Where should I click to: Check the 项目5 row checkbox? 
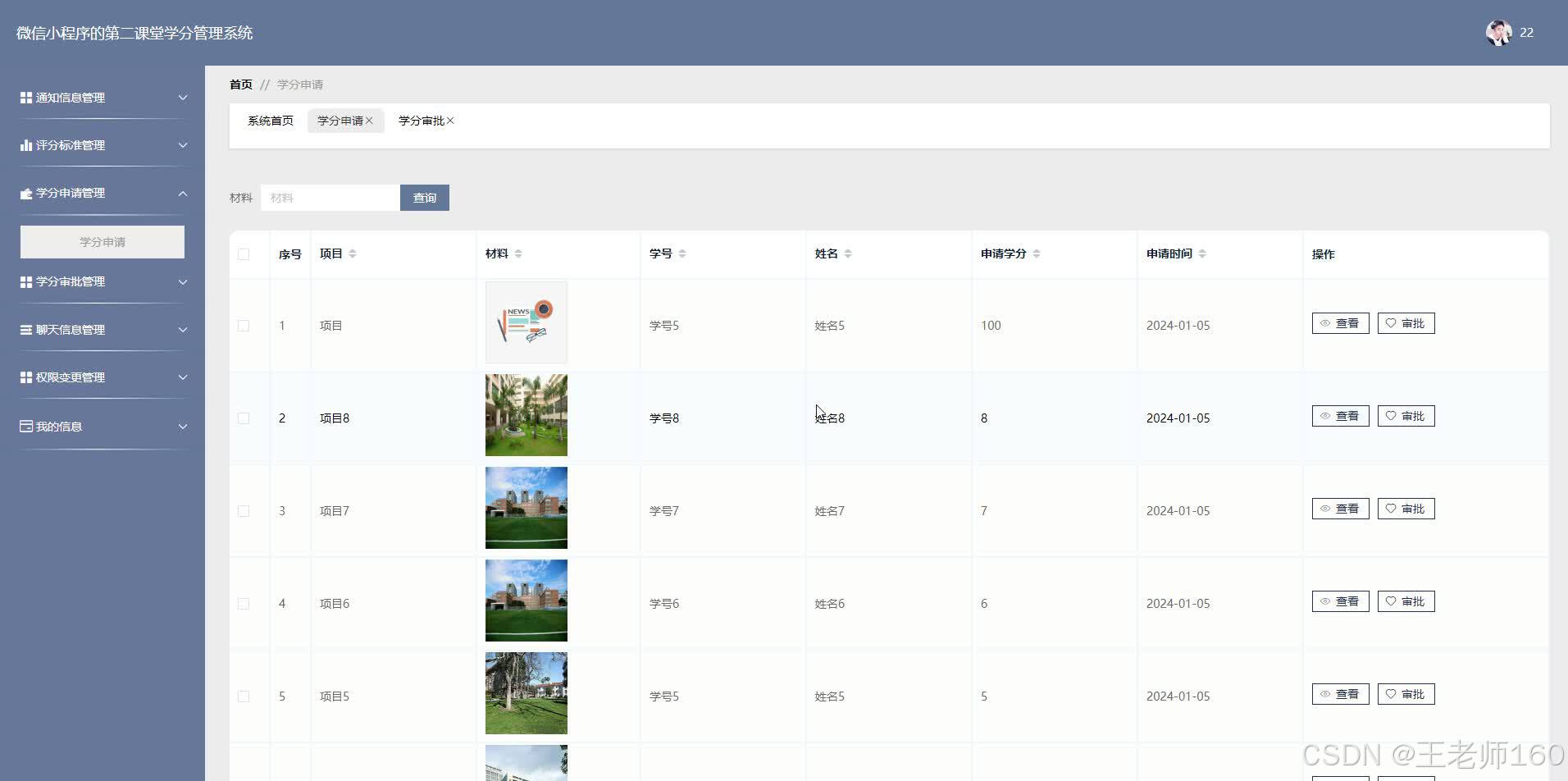coord(244,697)
